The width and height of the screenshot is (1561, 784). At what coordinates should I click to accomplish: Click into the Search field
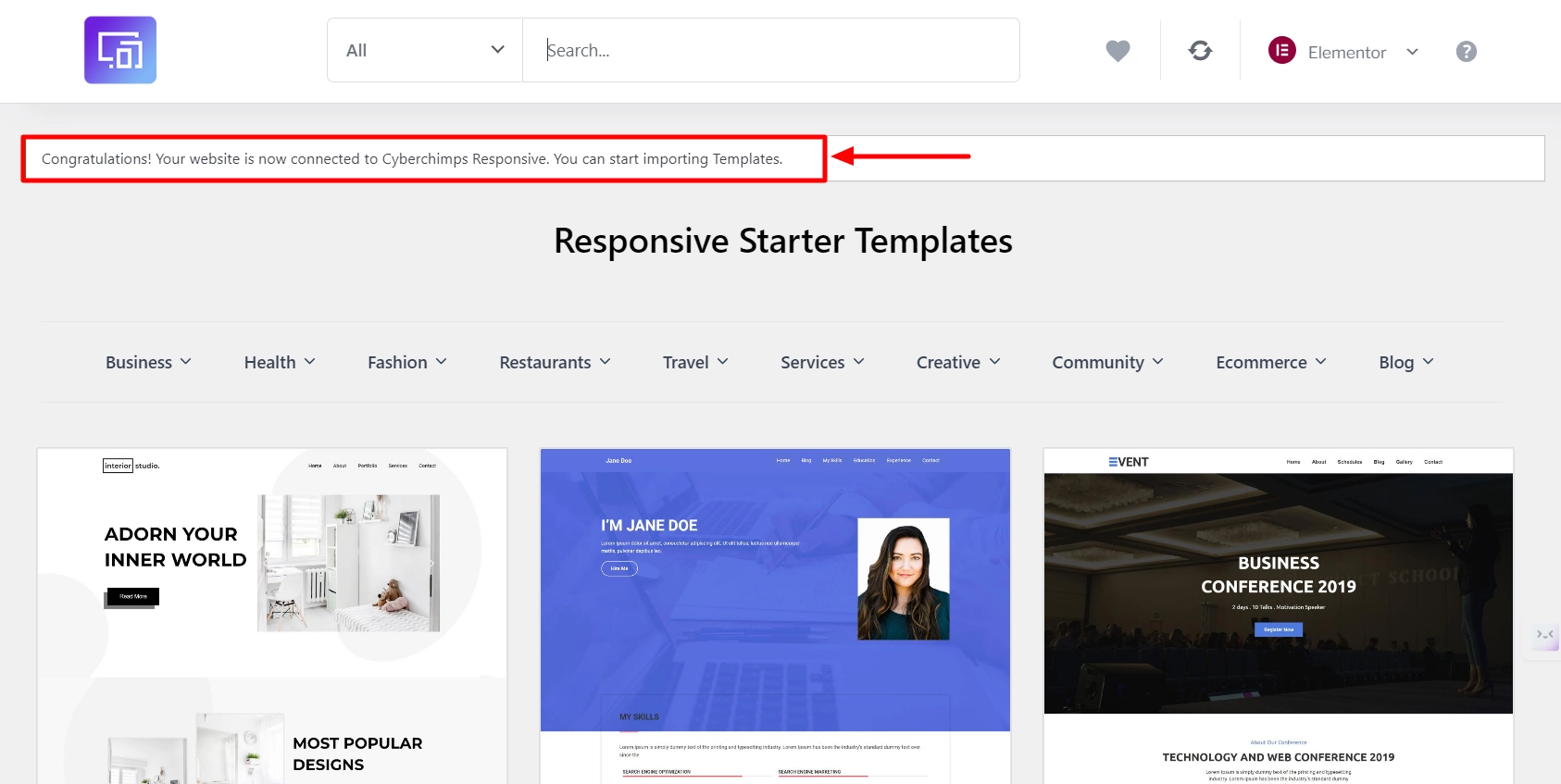click(770, 50)
